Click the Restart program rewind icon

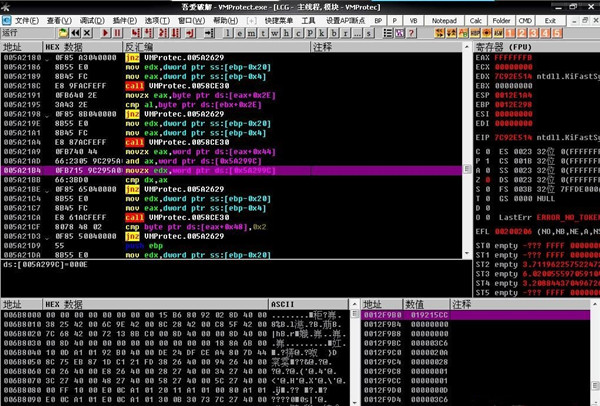tap(75, 33)
